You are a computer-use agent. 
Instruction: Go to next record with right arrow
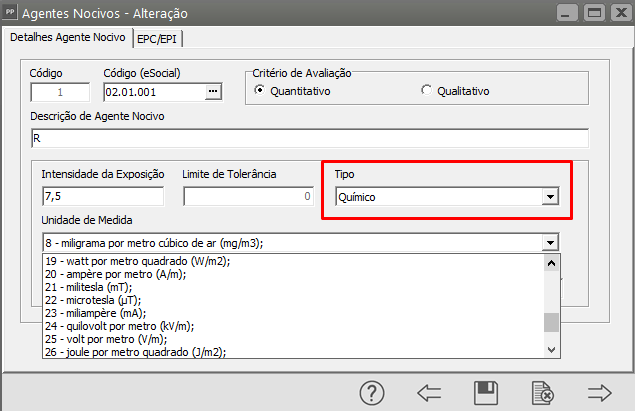[x=600, y=392]
